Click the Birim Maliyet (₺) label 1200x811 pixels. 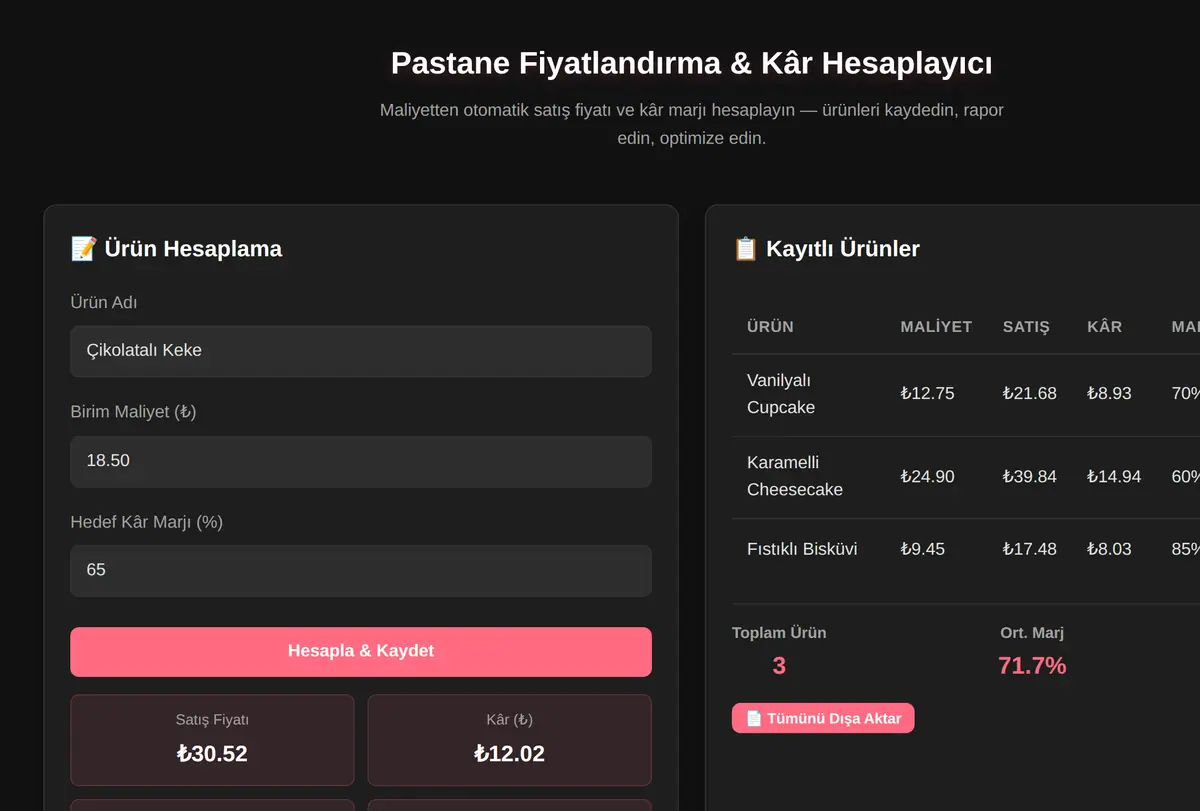tap(133, 412)
